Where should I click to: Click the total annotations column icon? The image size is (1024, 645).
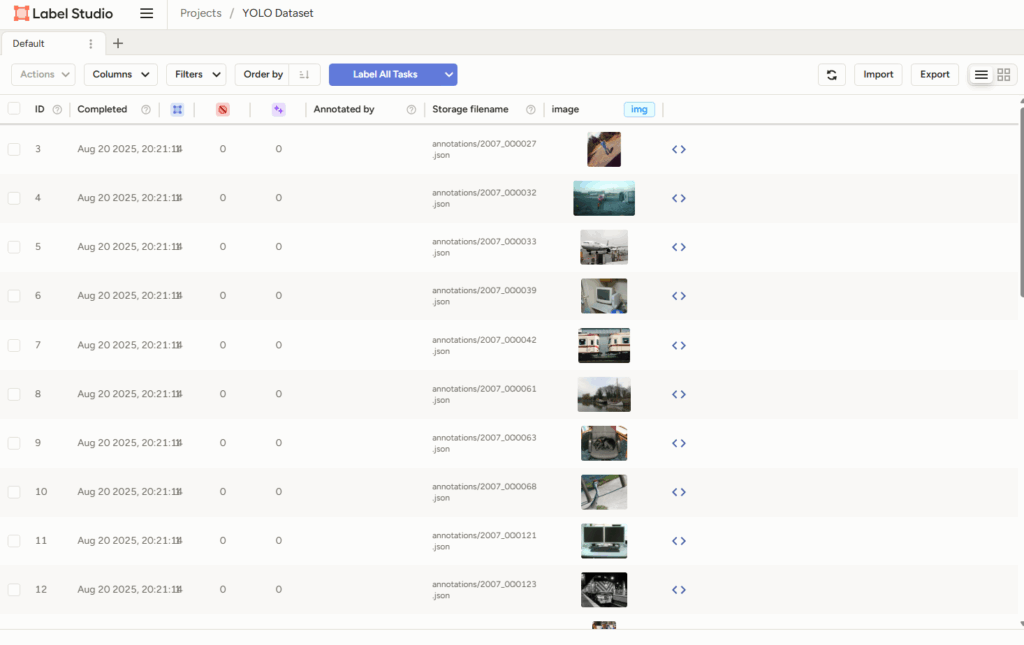pos(177,110)
